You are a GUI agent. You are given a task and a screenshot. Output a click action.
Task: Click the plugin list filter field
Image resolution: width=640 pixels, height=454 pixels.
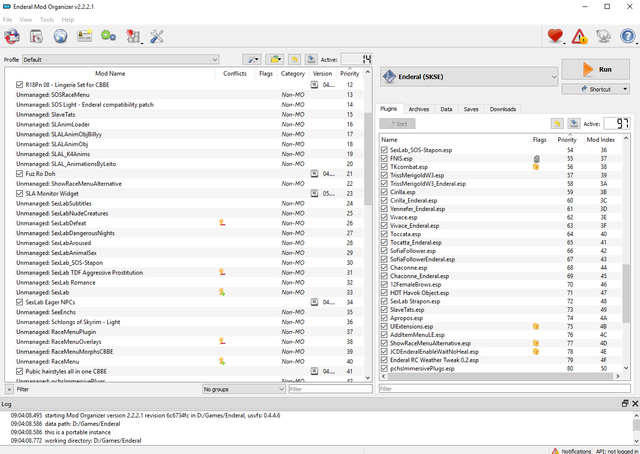click(x=503, y=388)
